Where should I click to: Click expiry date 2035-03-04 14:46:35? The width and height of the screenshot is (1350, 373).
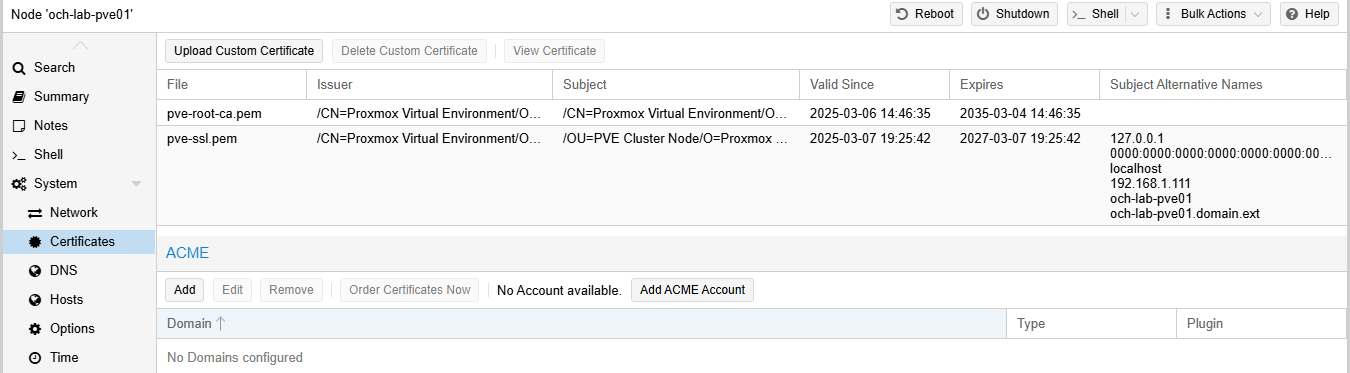pyautogui.click(x=1020, y=113)
